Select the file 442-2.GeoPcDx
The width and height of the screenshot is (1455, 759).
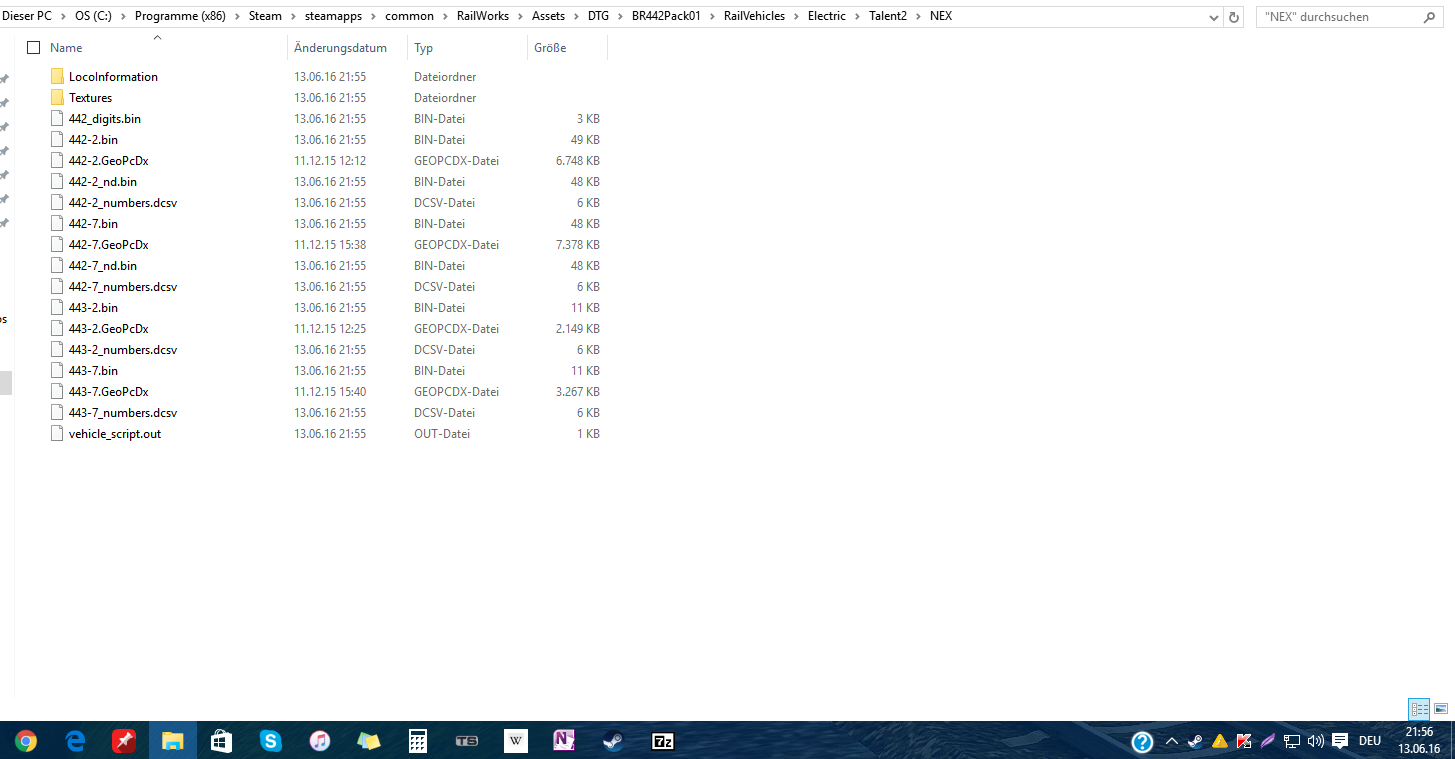(x=109, y=161)
